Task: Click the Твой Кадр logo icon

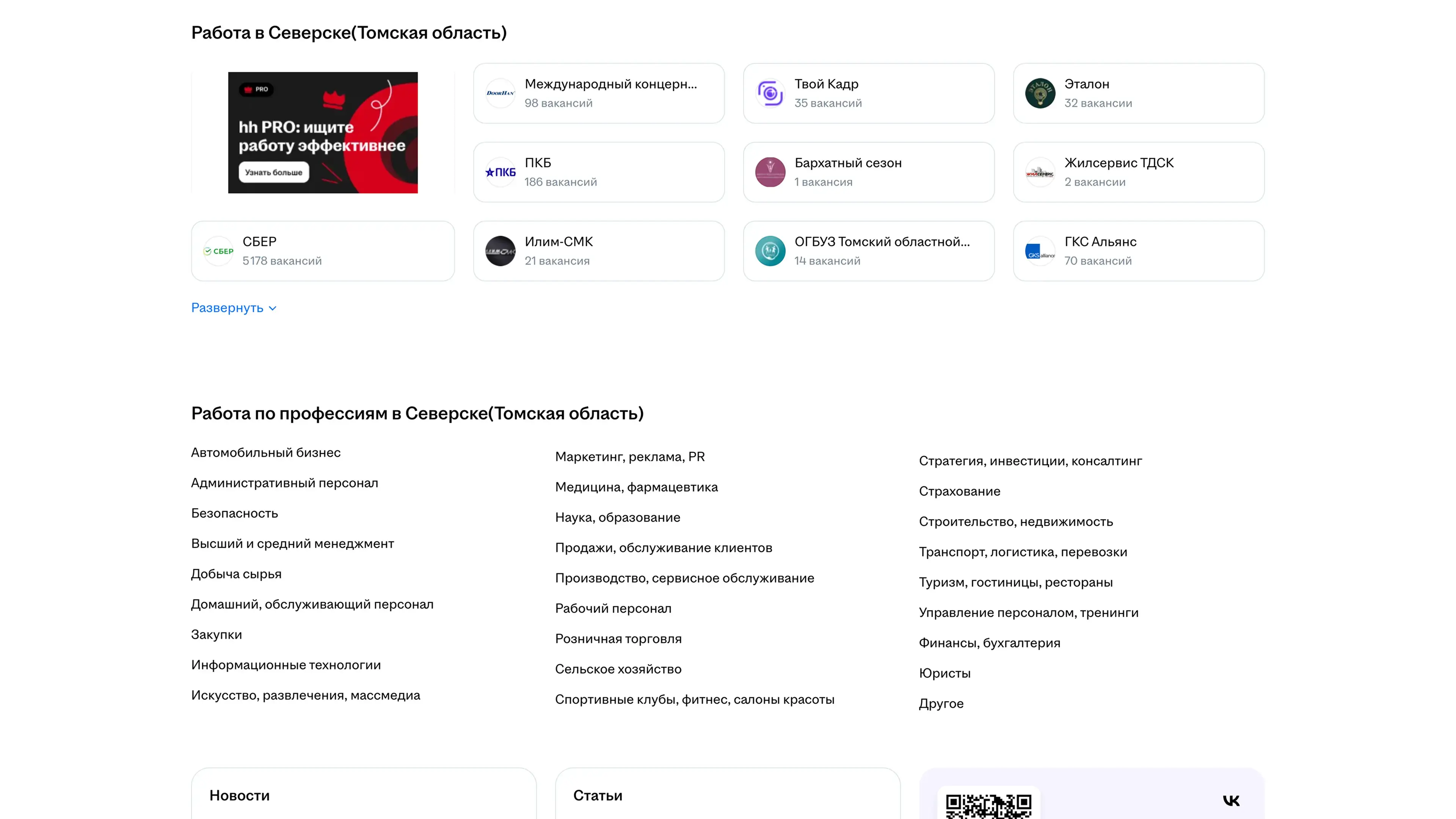Action: coord(770,93)
